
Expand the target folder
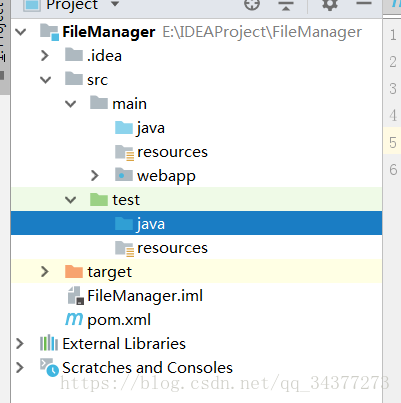point(45,272)
